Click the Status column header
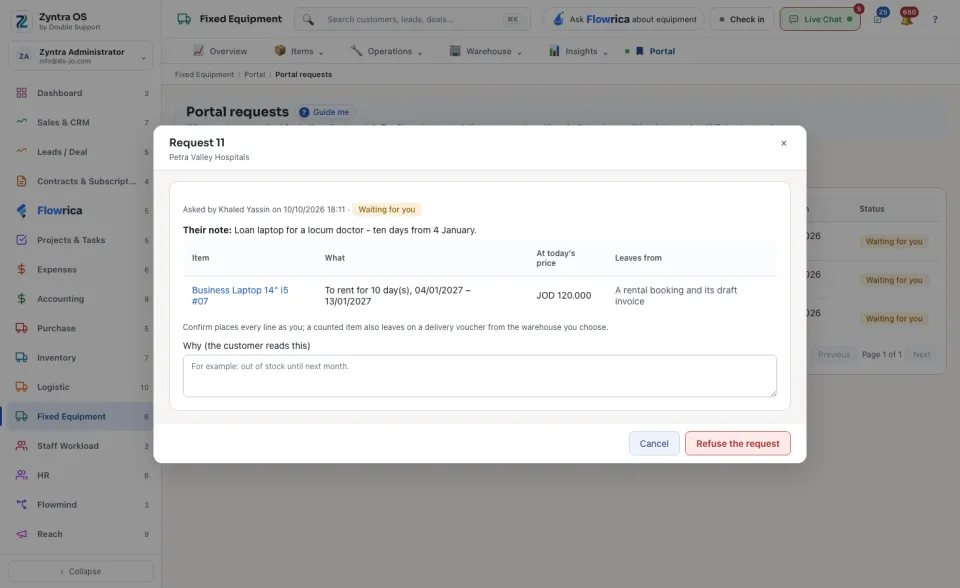Screen dimensions: 960x588 point(871,209)
